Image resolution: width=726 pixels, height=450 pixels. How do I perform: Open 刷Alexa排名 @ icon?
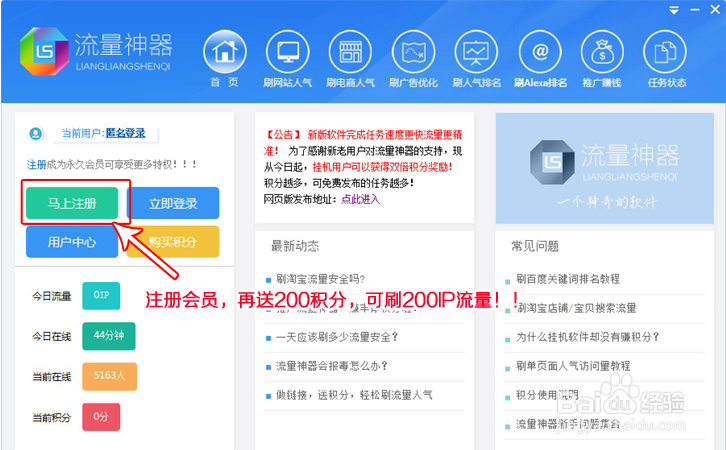coord(540,52)
